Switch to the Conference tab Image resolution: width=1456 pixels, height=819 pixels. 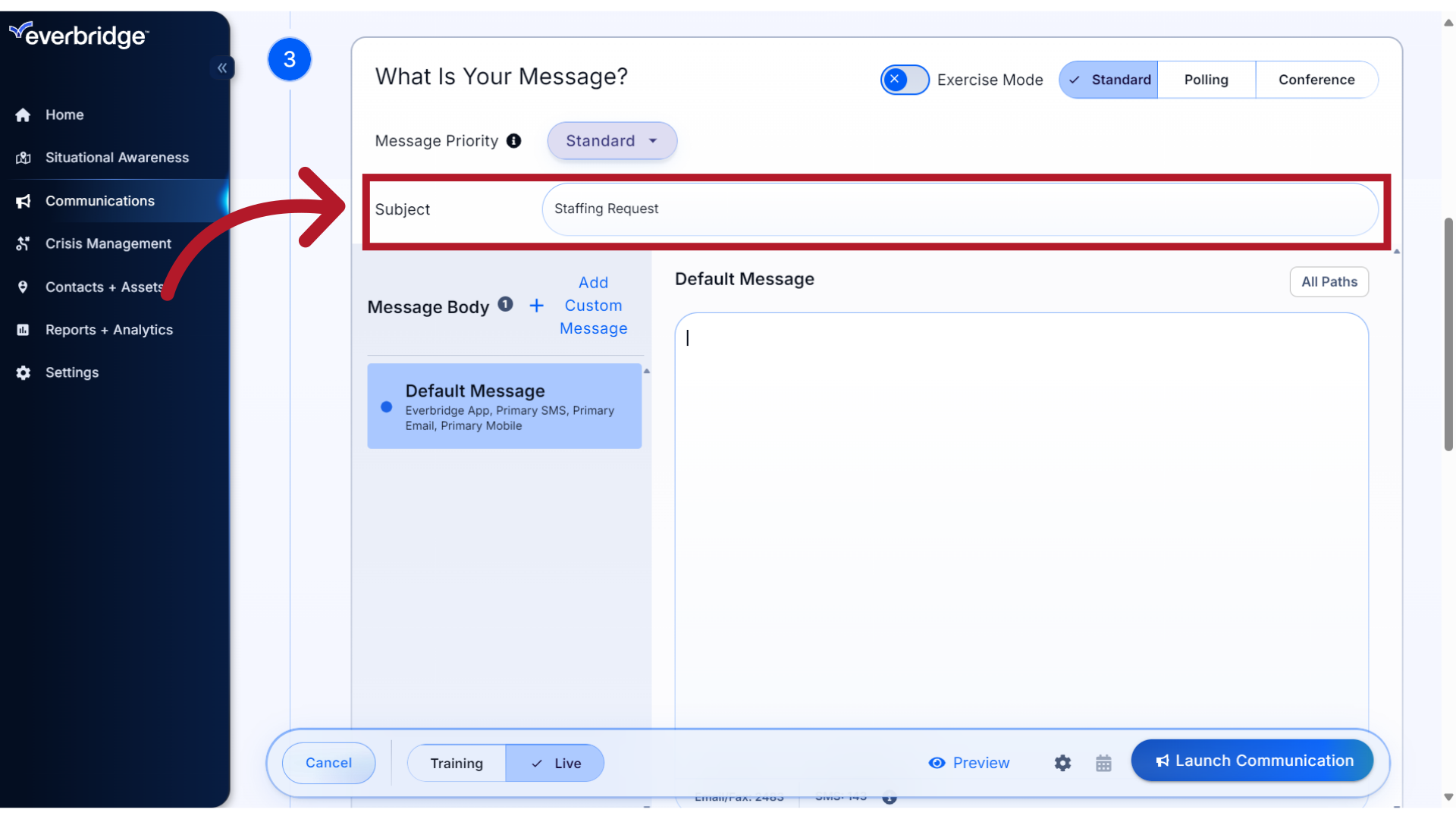click(x=1316, y=80)
